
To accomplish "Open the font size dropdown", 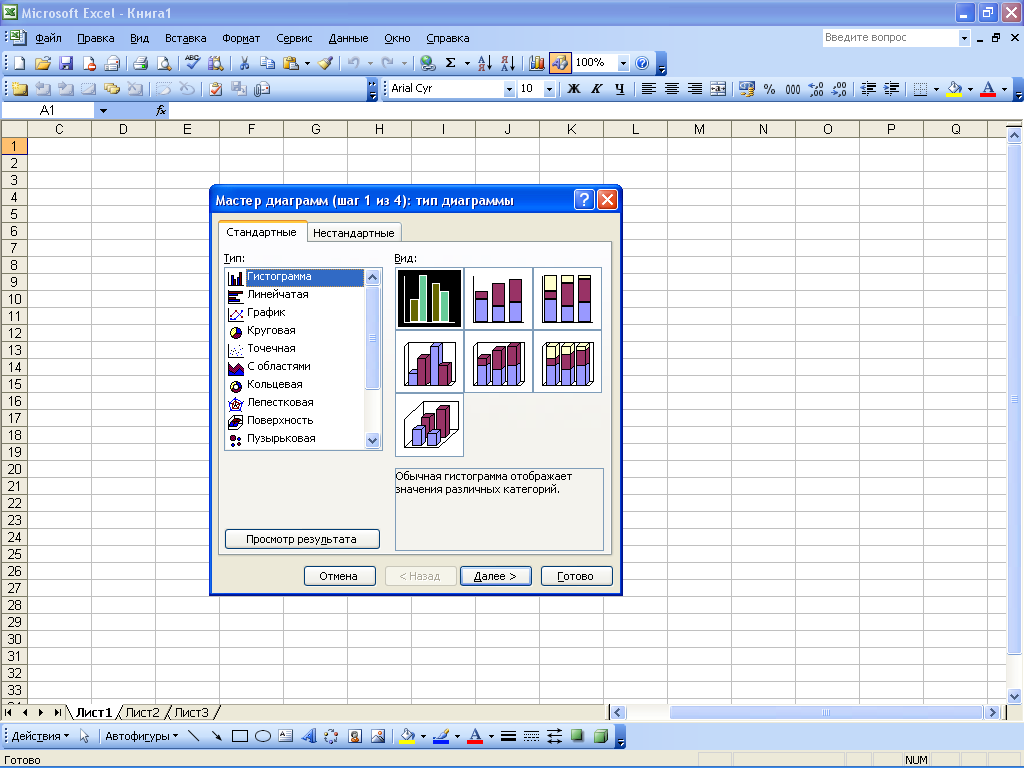I will coord(549,89).
